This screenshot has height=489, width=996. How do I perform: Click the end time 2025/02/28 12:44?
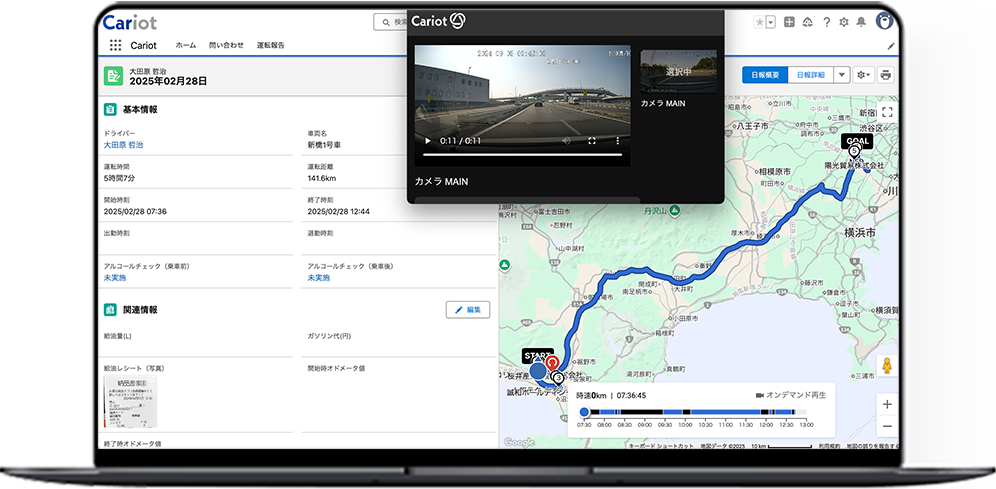pos(339,211)
